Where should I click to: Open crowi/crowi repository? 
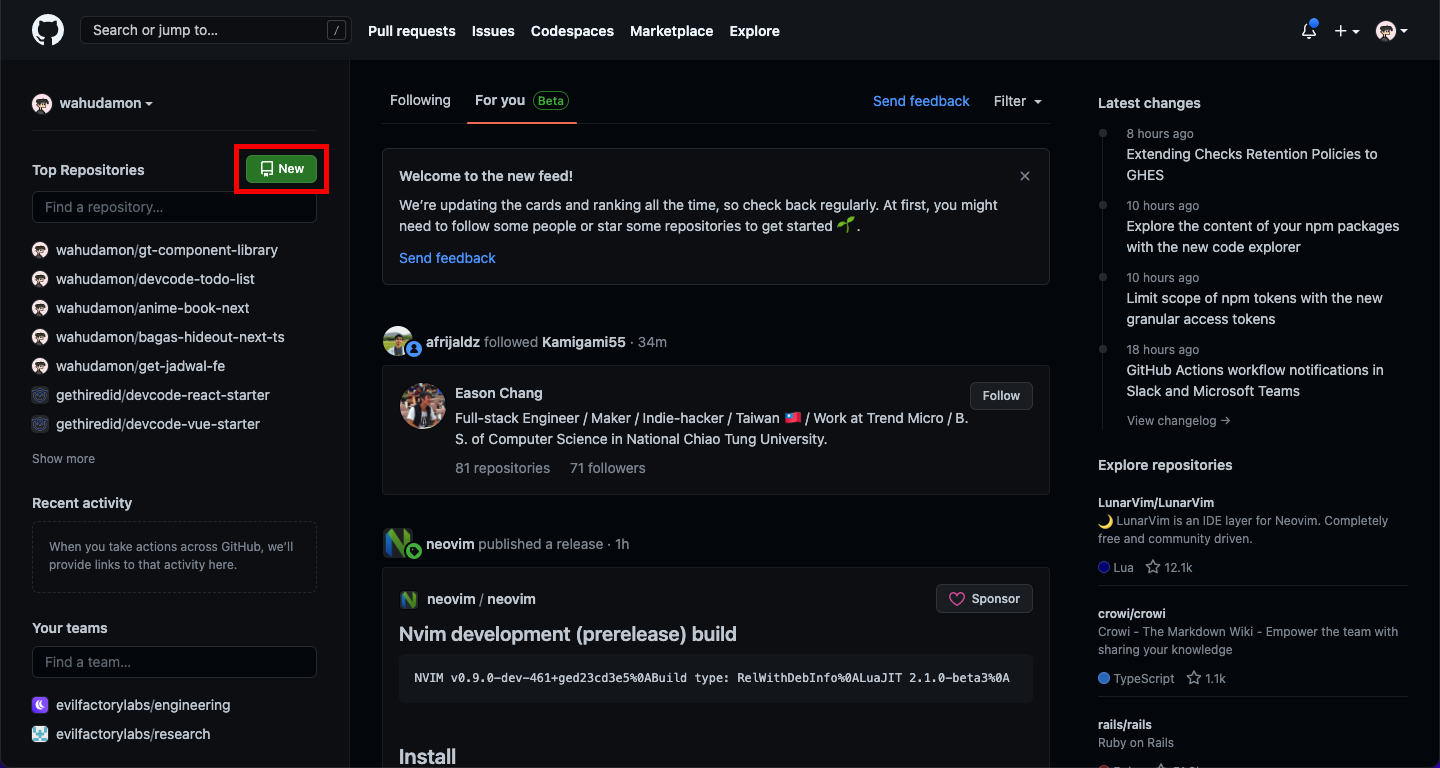point(1132,613)
